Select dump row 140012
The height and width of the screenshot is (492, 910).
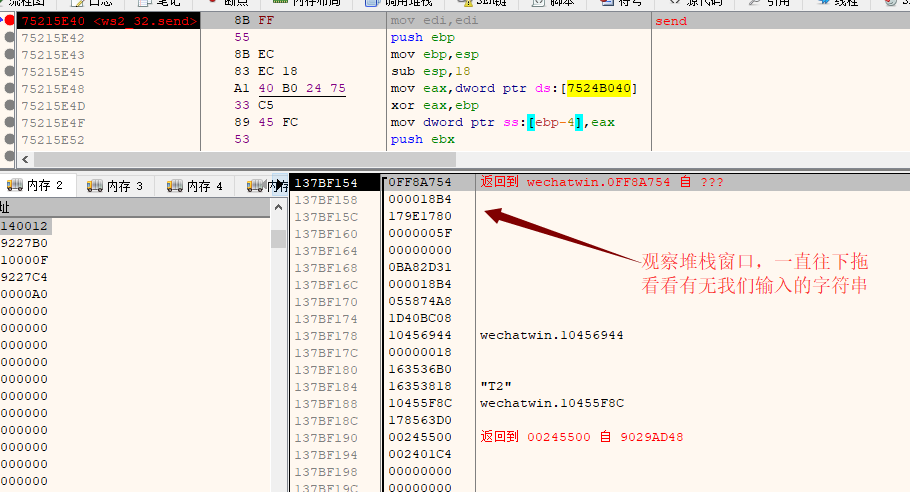pyautogui.click(x=24, y=226)
